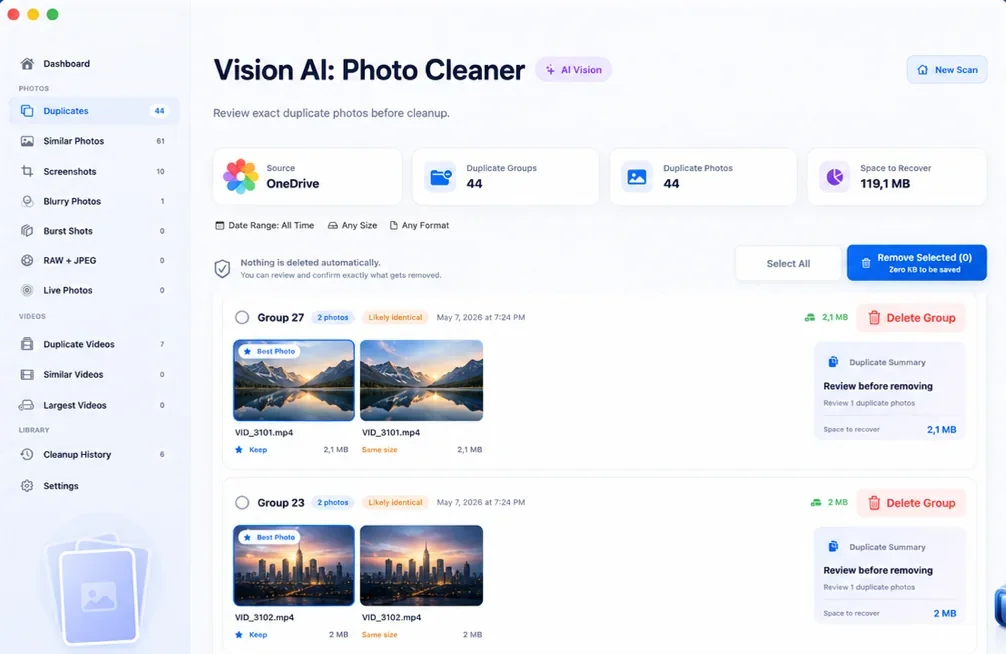Click the Group 27 '2 photos' tag
Screen dimensions: 1006x654
click(x=332, y=317)
